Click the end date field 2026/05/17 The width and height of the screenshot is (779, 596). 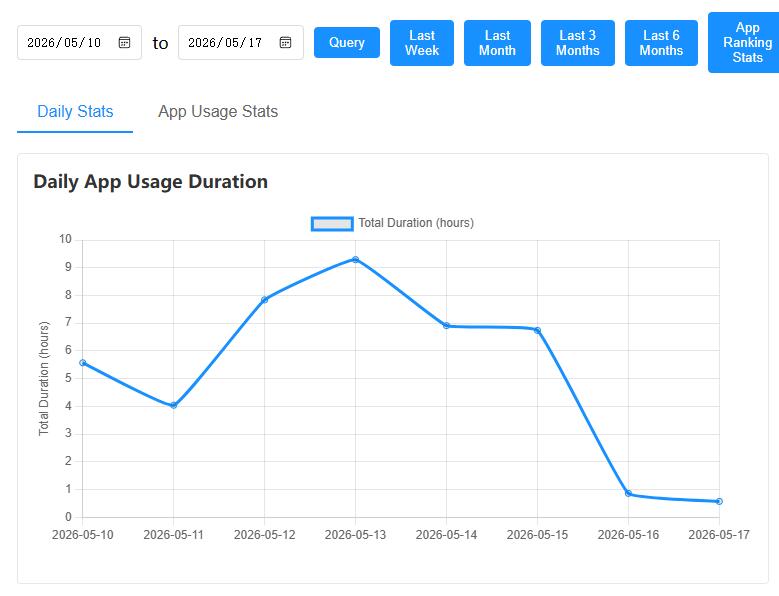(240, 43)
